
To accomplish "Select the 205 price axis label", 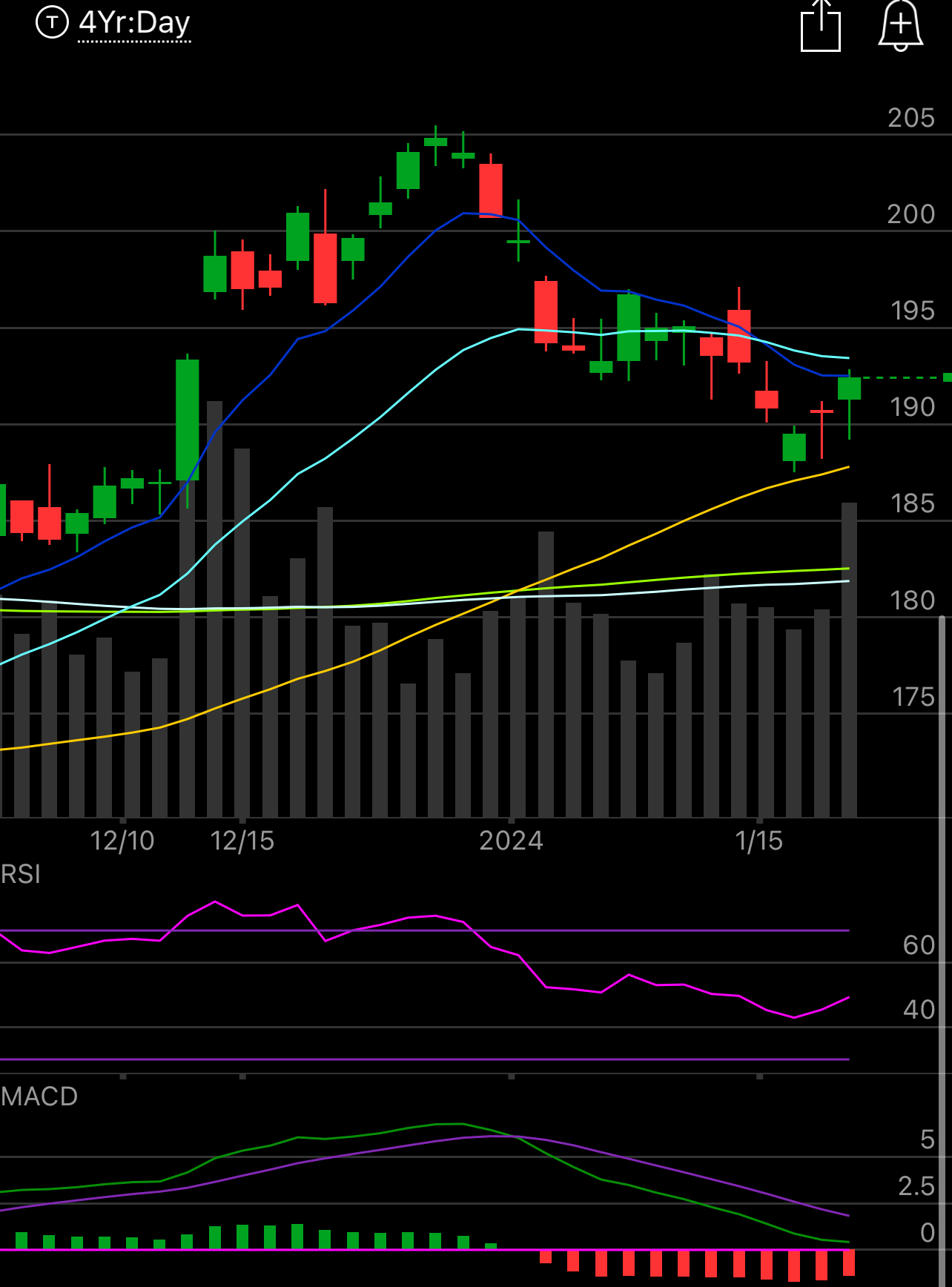I will click(x=911, y=118).
